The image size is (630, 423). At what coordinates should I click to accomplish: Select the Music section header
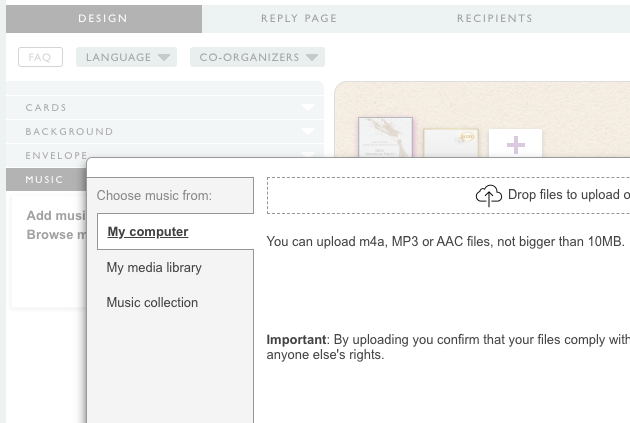tap(45, 180)
